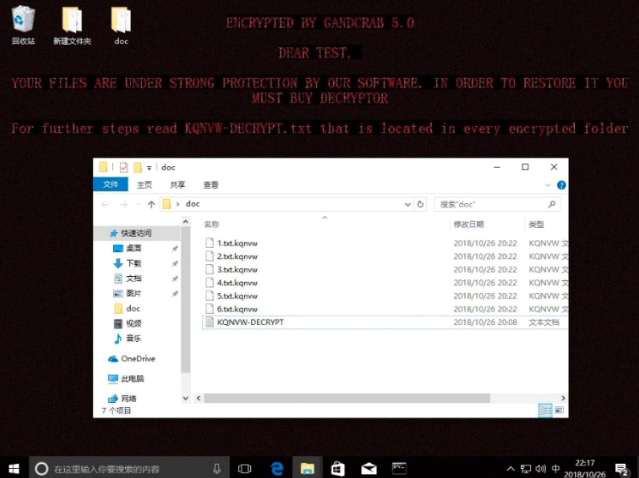
Task: Open the Recycle Bin desktop icon
Action: 23,26
